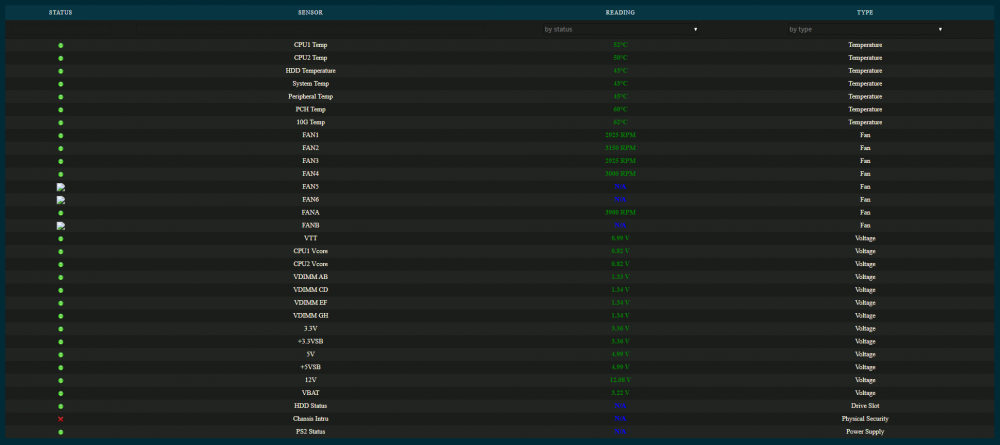Image resolution: width=1000 pixels, height=445 pixels.
Task: Click the 0.99 V reading for VTT
Action: point(620,238)
